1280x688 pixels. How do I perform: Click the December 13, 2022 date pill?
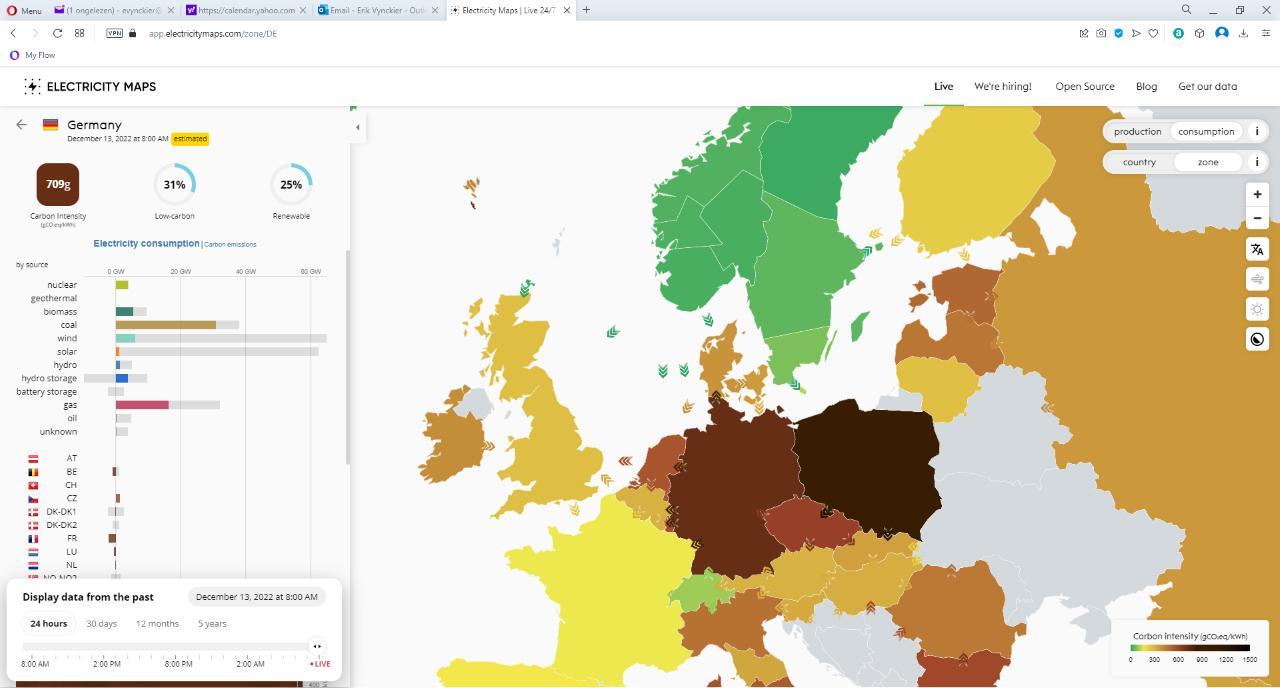[x=257, y=597]
